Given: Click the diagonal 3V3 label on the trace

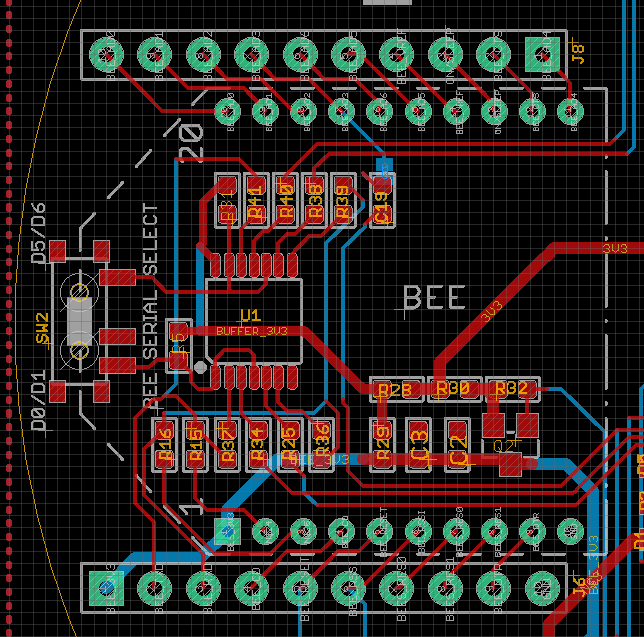Looking at the screenshot, I should click(x=492, y=311).
